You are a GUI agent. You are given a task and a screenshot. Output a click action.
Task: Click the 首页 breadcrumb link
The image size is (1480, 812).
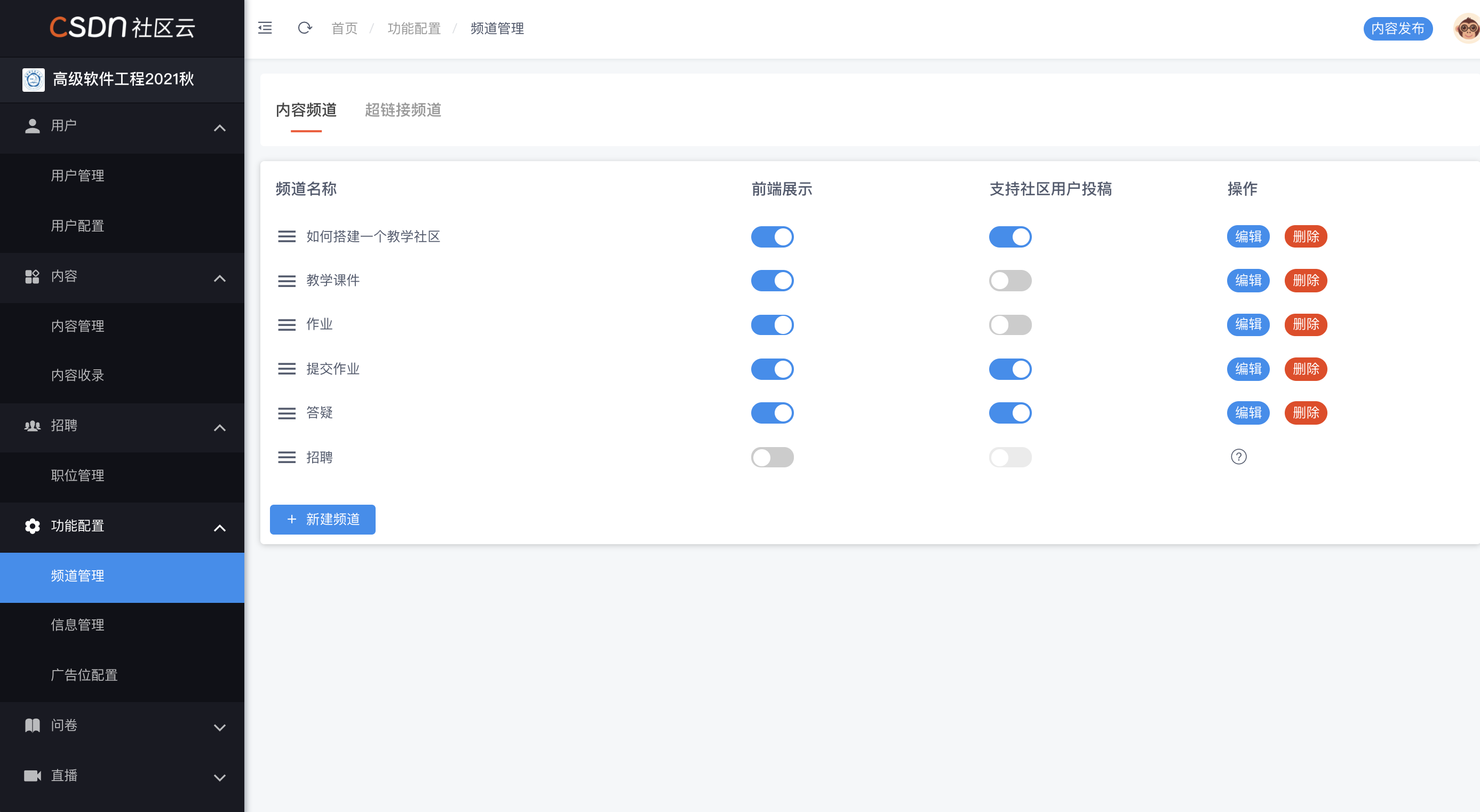coord(344,28)
